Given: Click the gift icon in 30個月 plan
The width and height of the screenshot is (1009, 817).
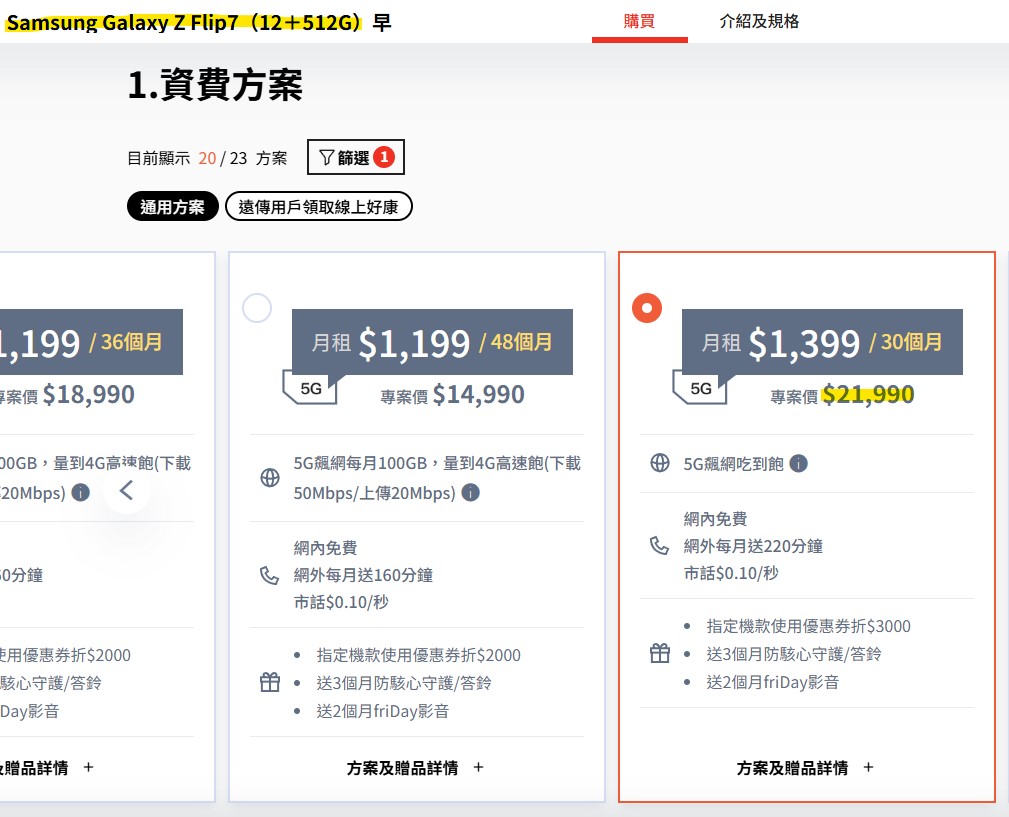Looking at the screenshot, I should (x=660, y=653).
